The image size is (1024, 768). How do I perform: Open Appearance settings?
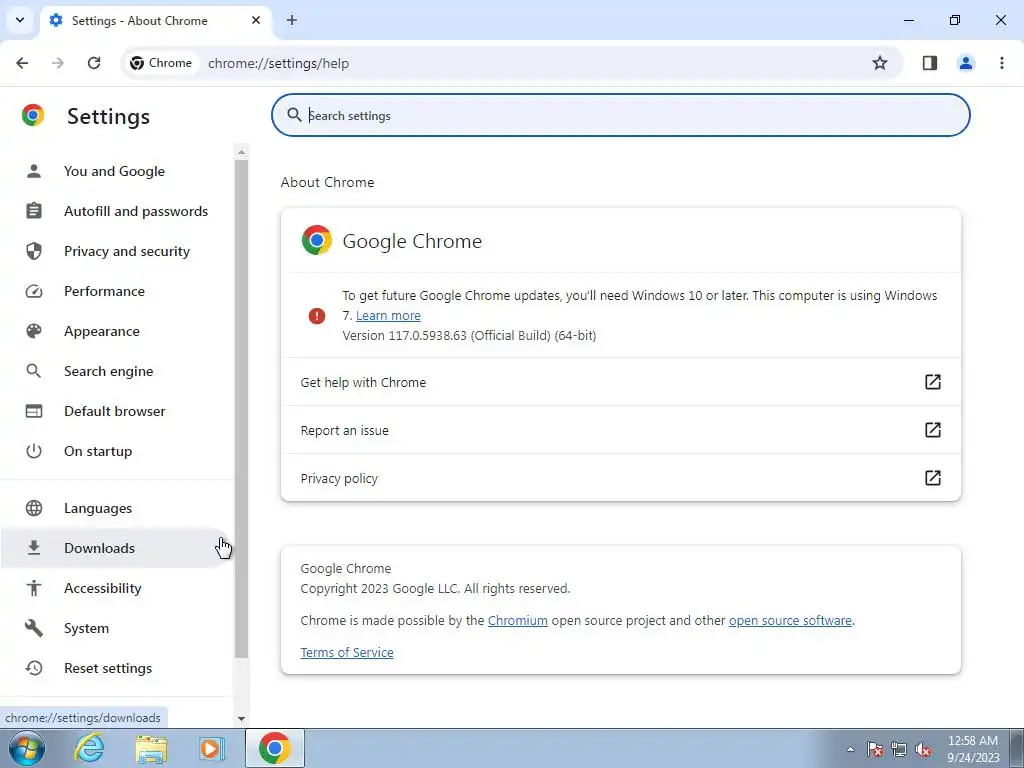pyautogui.click(x=116, y=331)
